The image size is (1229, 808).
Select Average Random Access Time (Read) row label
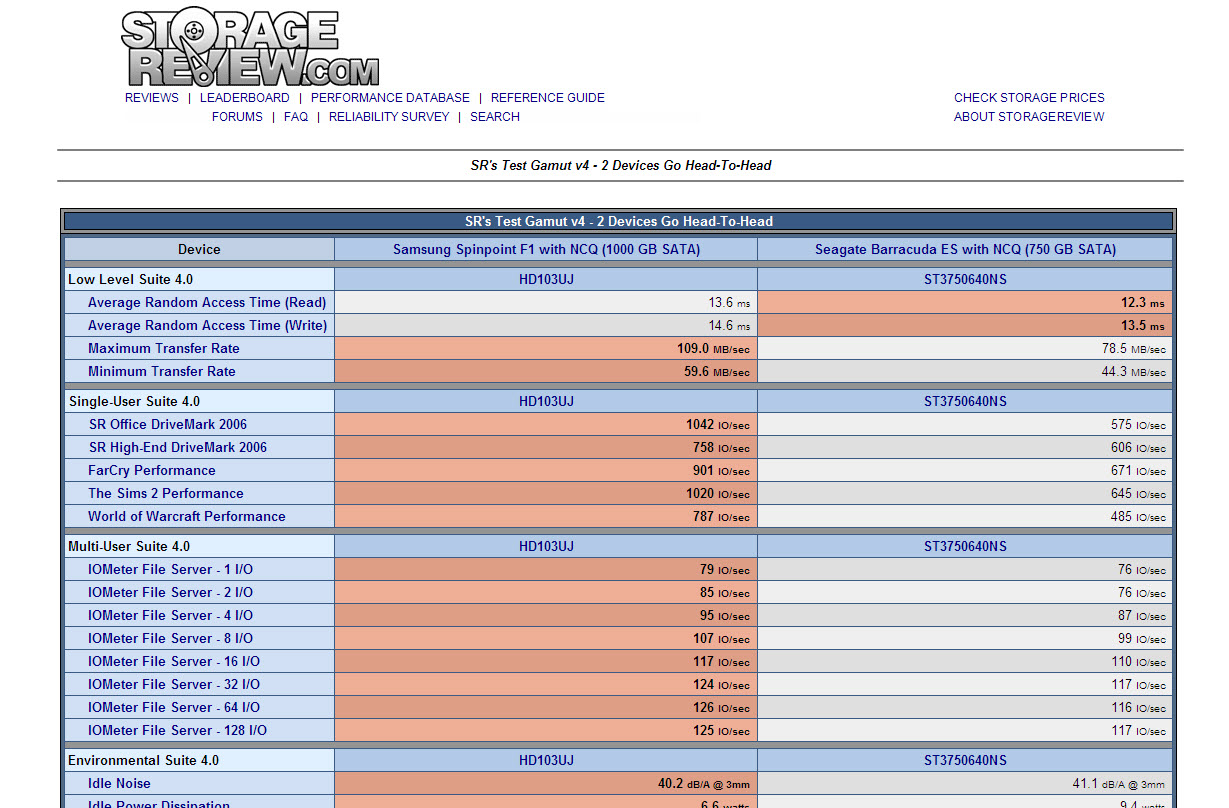[x=207, y=302]
